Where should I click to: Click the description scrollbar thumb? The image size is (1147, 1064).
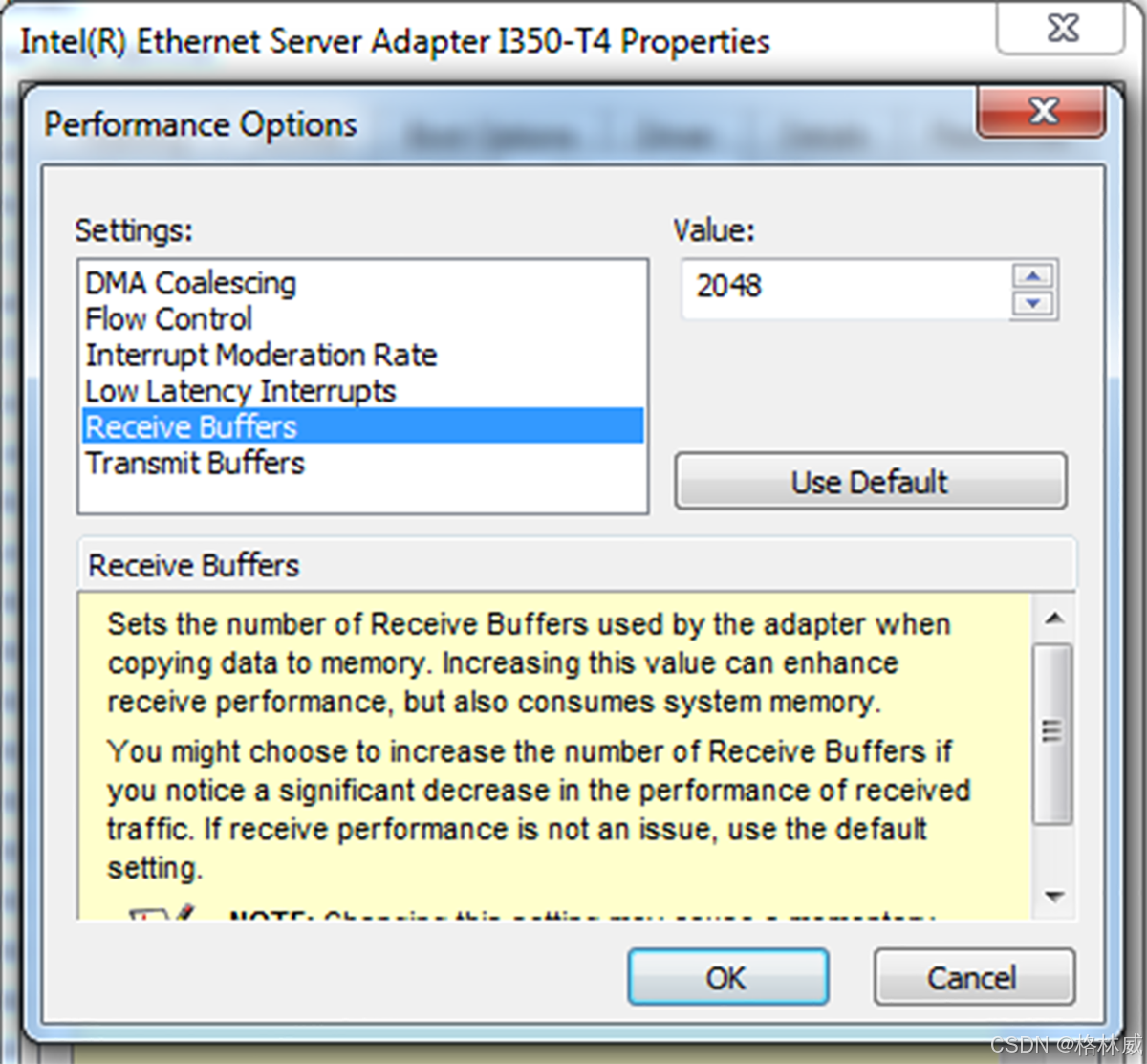pyautogui.click(x=1053, y=733)
